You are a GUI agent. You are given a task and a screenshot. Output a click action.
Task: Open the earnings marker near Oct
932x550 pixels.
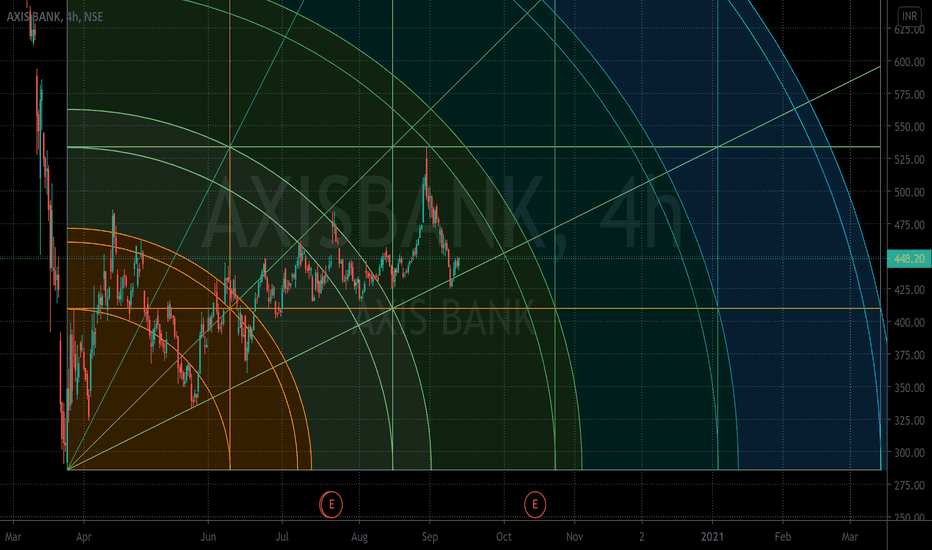(535, 505)
